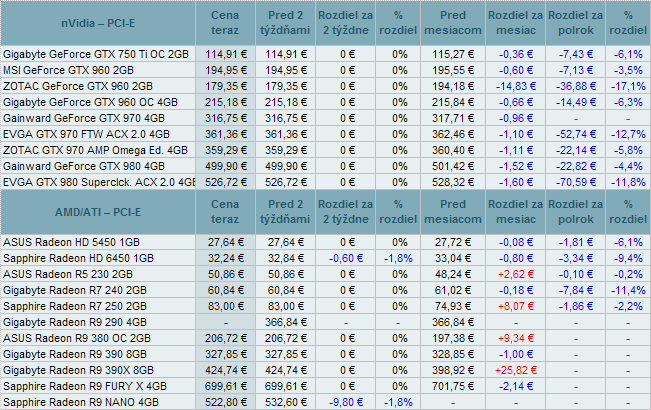Select 'Pred mesiacom' header in the AMD/ATI section
This screenshot has height=410, width=651.
coord(453,212)
